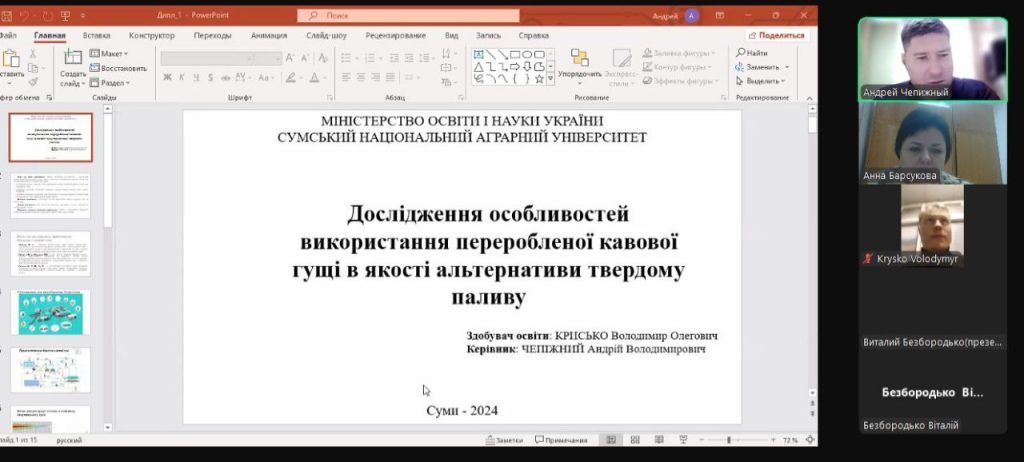Viewport: 1024px width, 462px height.
Task: Toggle Заметки notes pane
Action: point(504,440)
